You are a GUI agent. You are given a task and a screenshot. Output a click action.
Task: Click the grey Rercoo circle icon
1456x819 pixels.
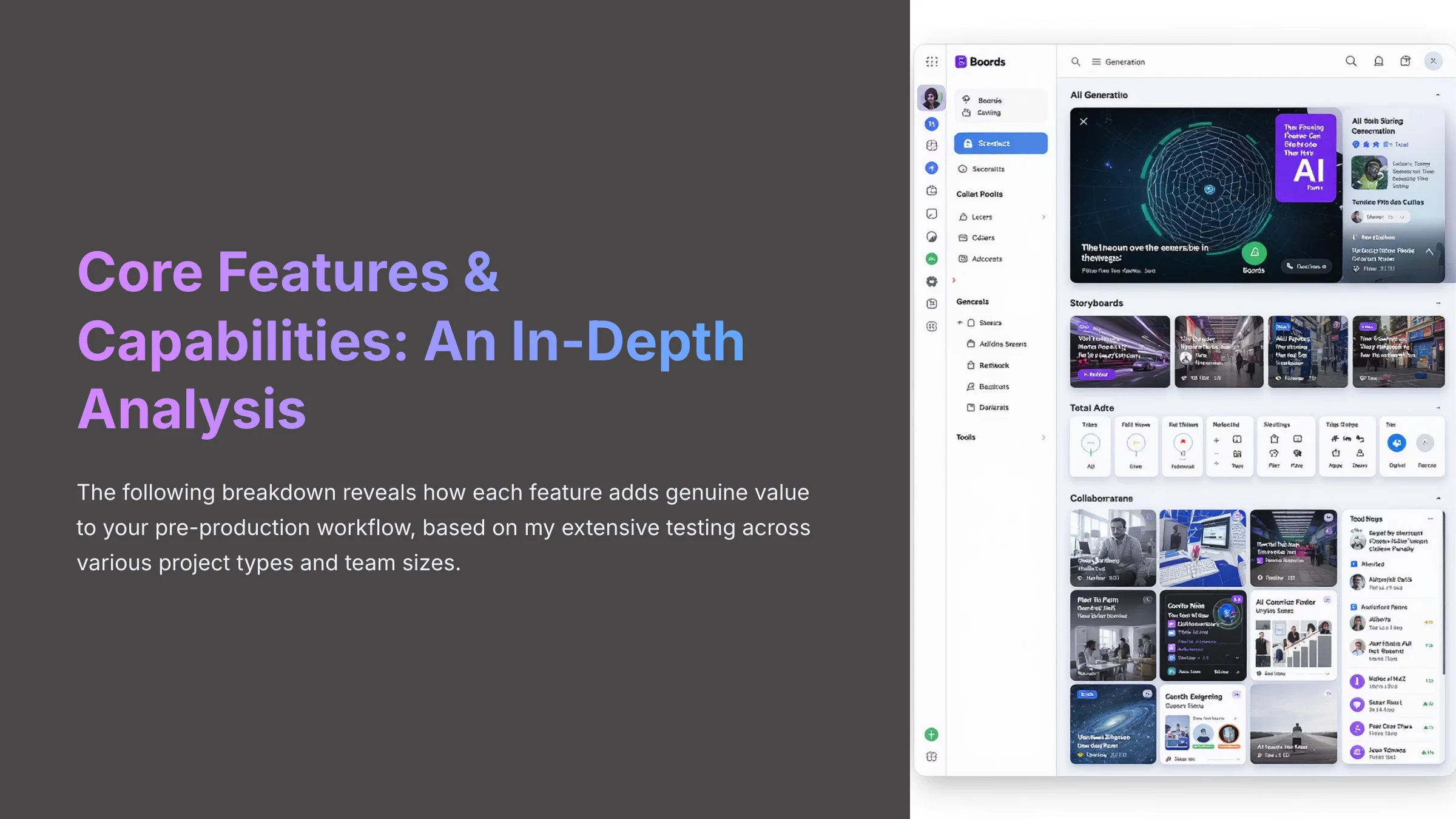(x=1425, y=443)
